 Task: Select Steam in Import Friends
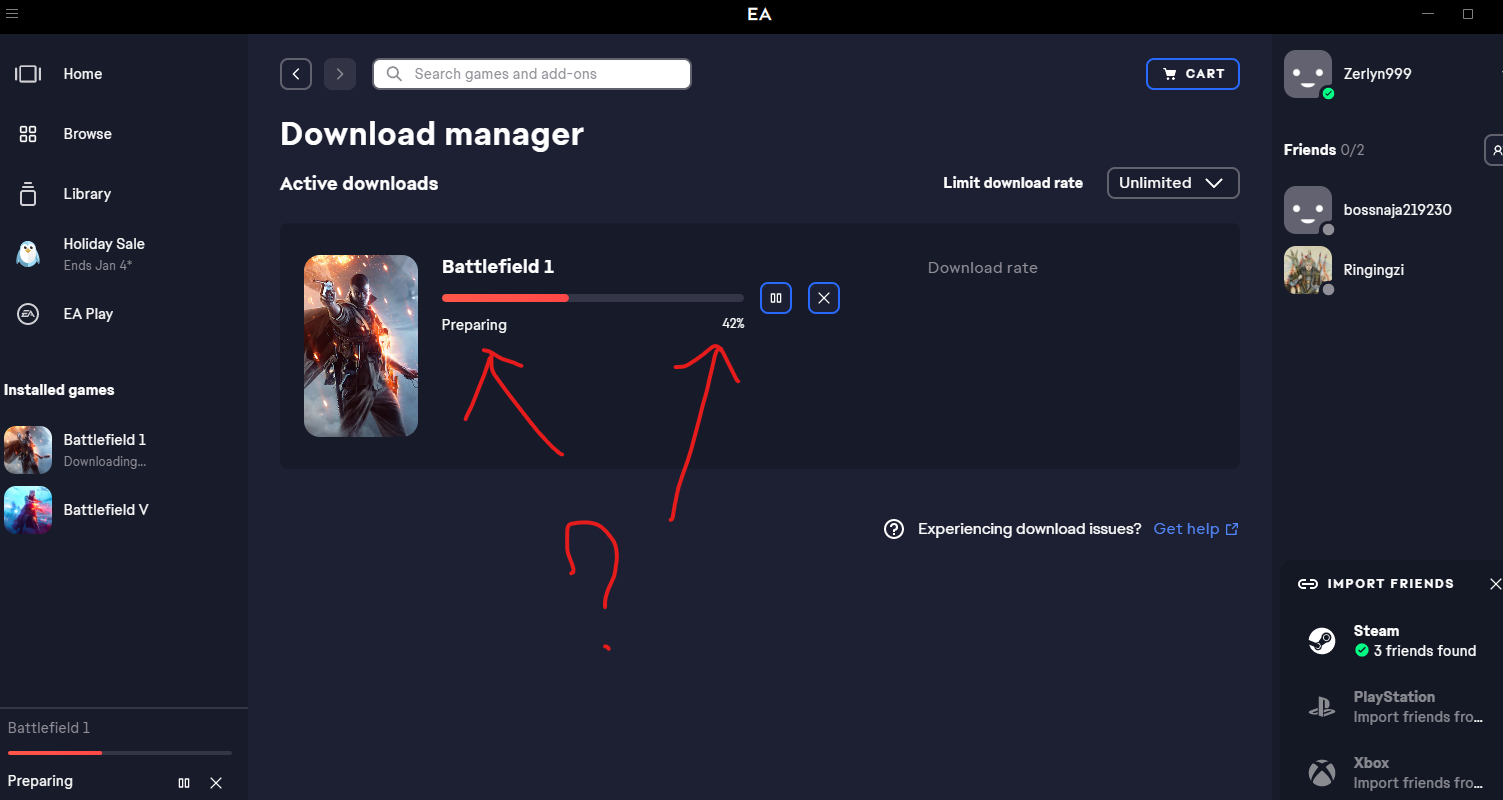(1393, 641)
